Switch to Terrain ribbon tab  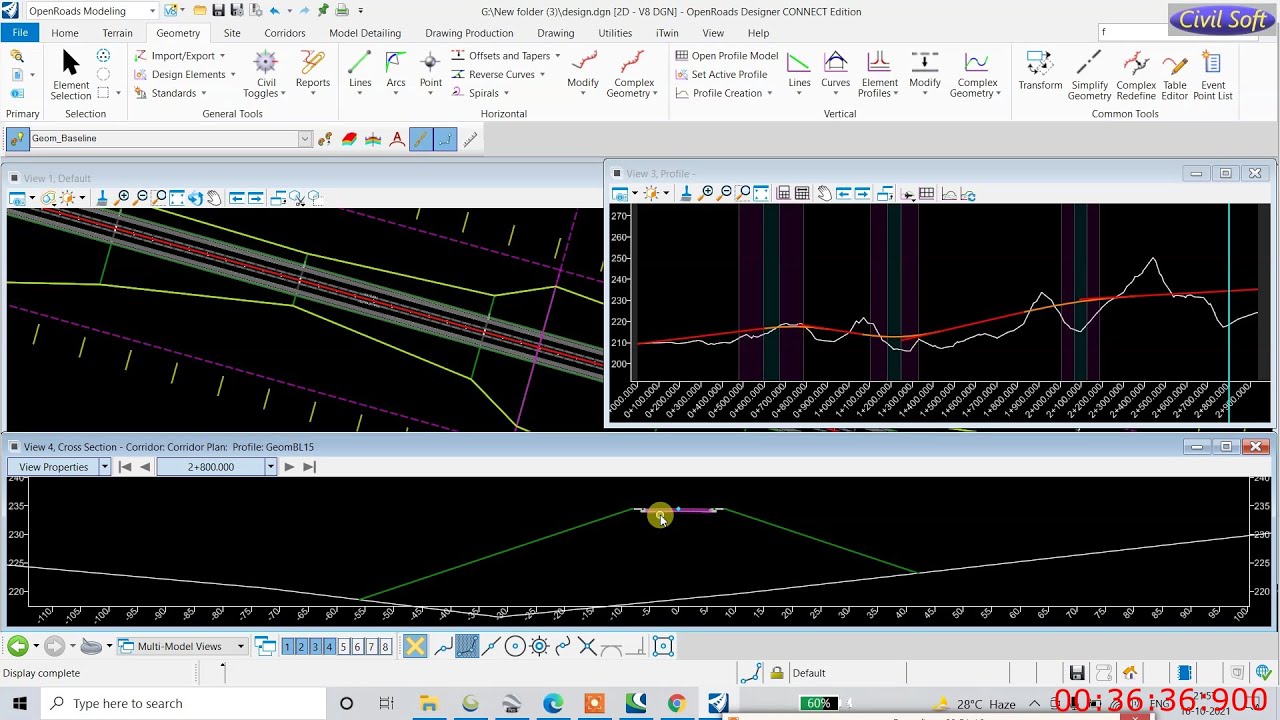(117, 33)
